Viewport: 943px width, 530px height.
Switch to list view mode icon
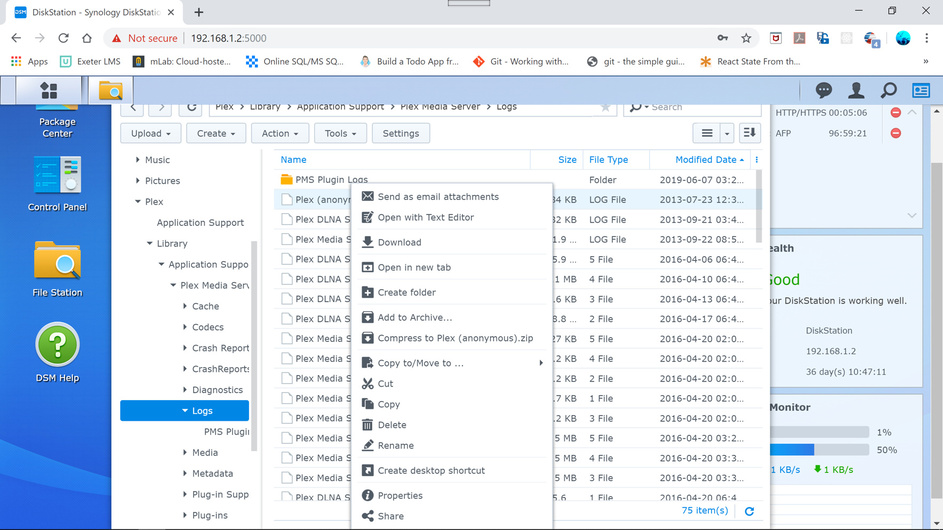point(707,133)
